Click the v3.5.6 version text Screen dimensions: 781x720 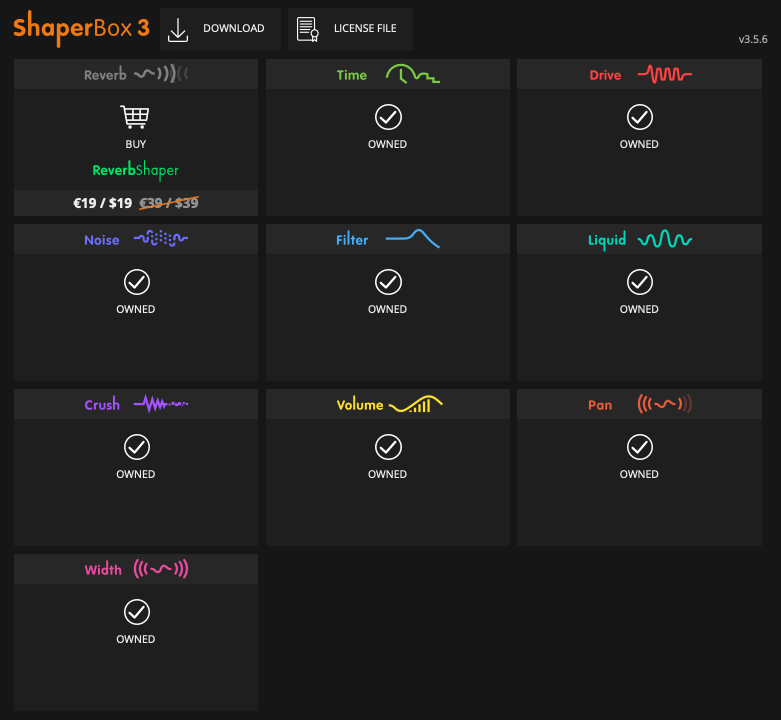753,39
